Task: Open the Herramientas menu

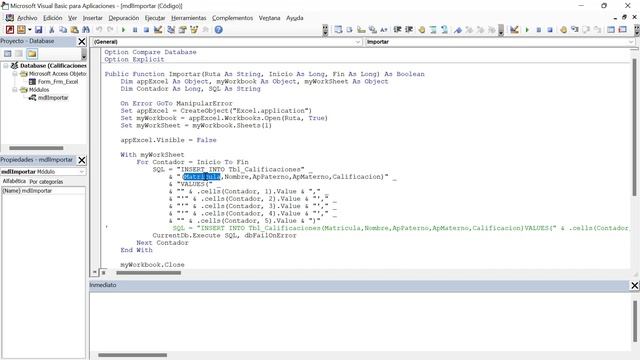Action: point(189,18)
